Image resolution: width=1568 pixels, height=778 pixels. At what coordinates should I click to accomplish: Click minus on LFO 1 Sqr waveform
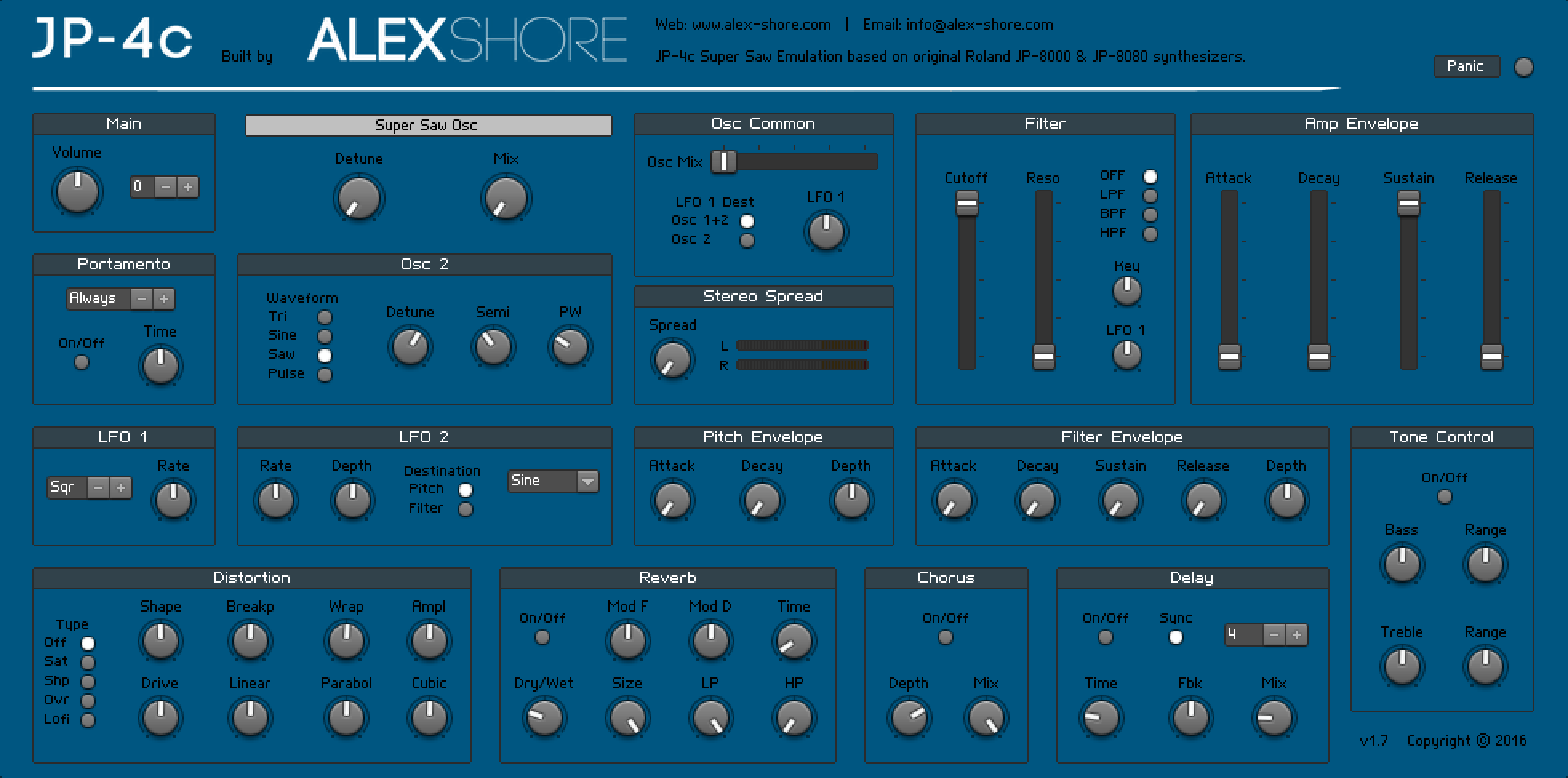98,488
